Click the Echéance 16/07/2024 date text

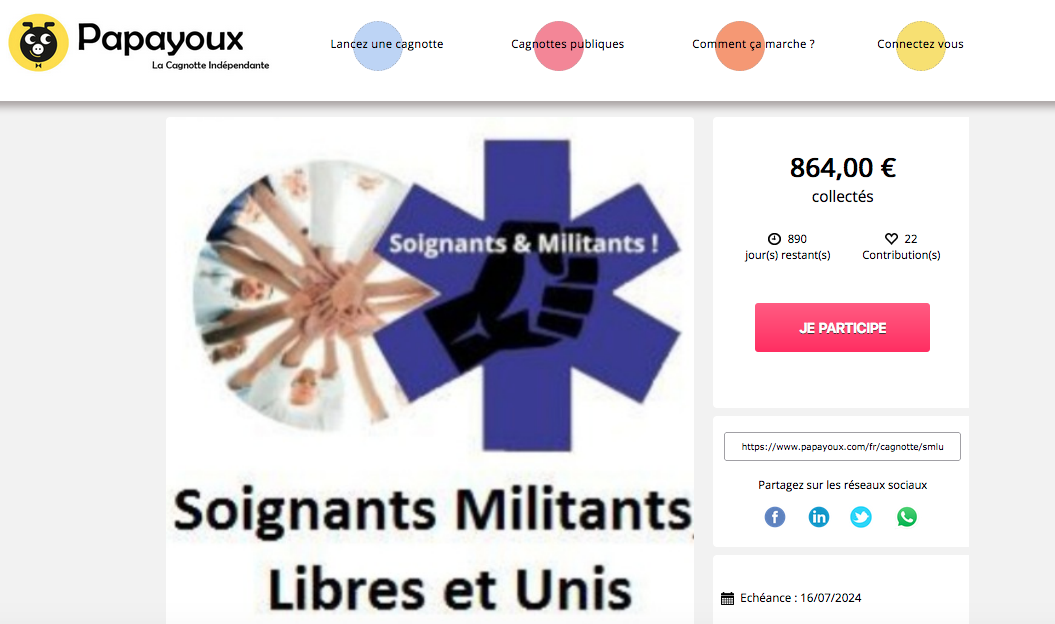801,598
